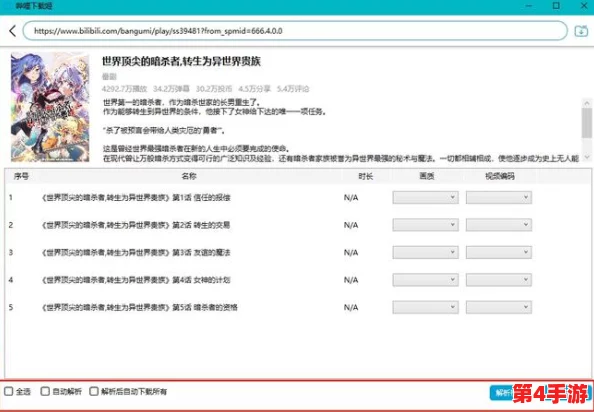The height and width of the screenshot is (412, 594).
Task: Click the N/A duration of episode 1
Action: [351, 198]
